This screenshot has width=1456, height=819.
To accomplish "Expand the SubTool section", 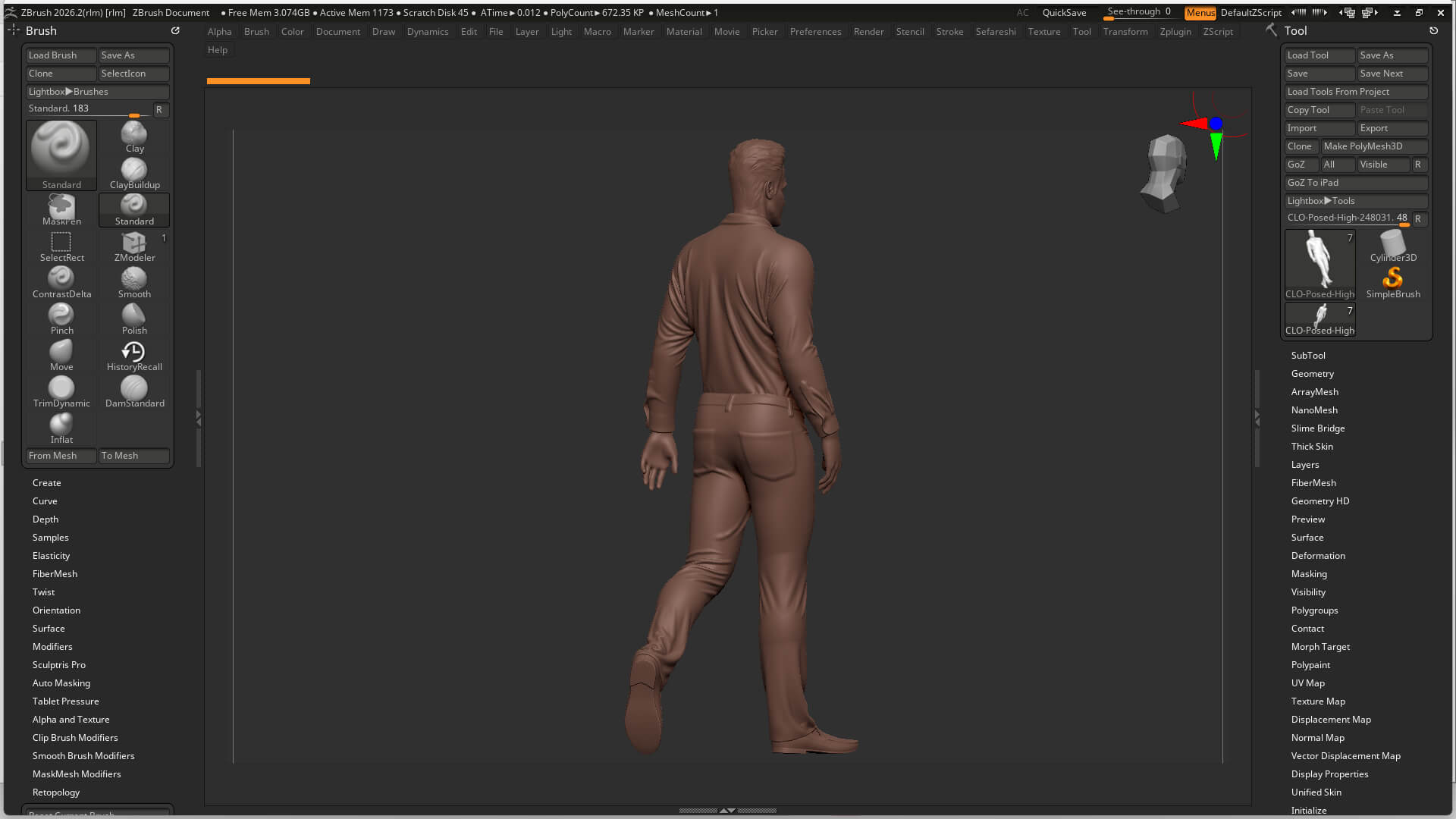I will (x=1308, y=356).
